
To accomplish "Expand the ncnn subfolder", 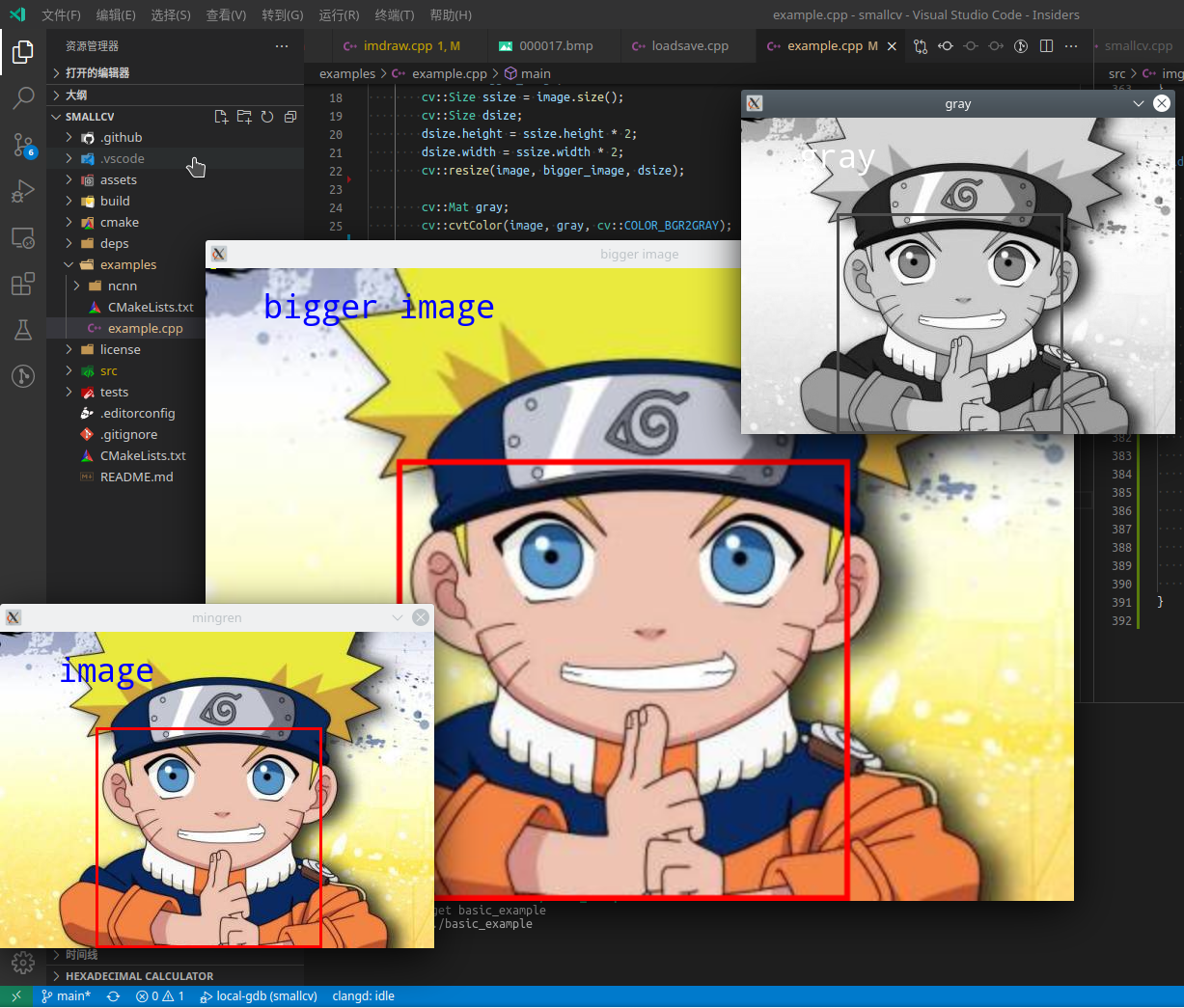I will (x=76, y=286).
